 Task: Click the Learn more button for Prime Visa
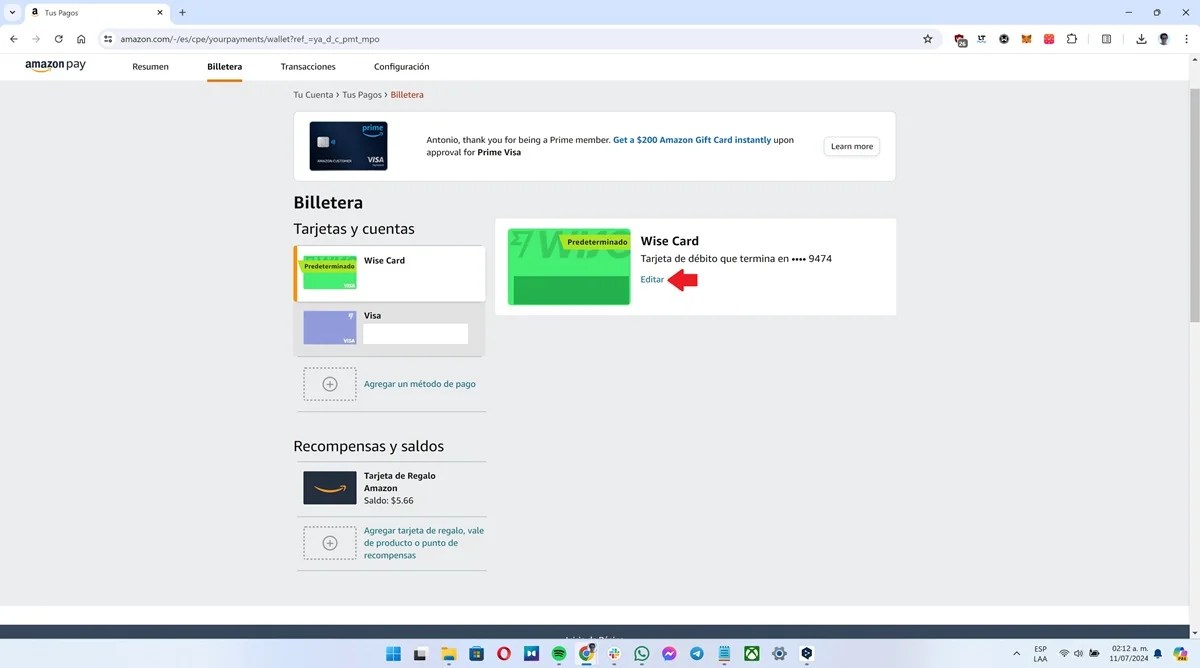pyautogui.click(x=851, y=146)
